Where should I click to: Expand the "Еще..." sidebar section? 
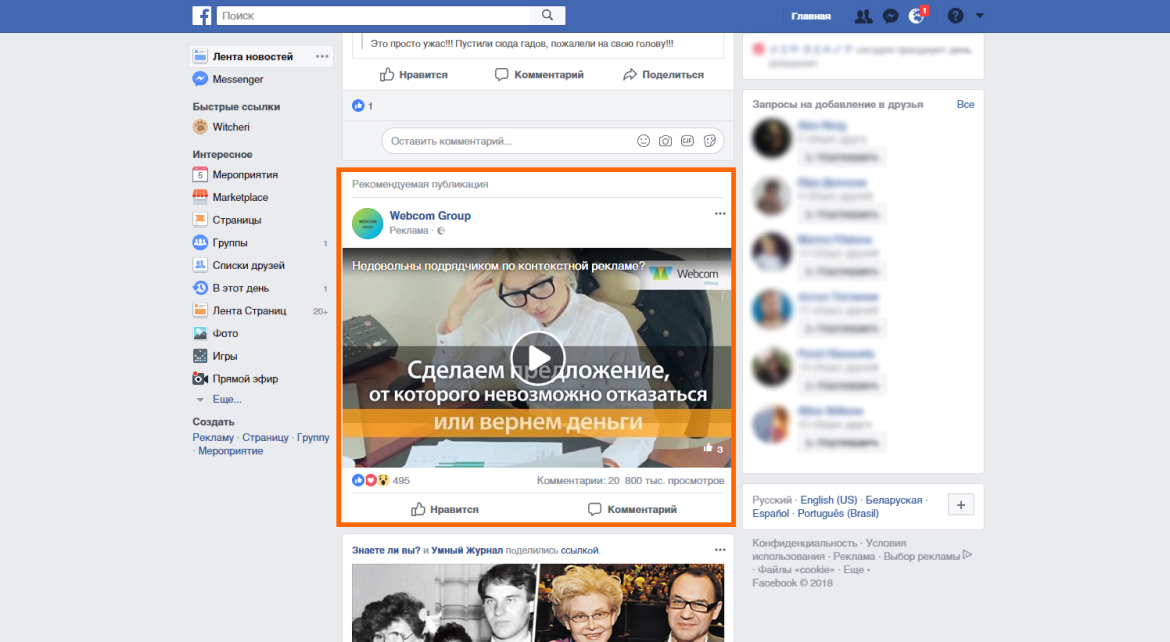pyautogui.click(x=226, y=399)
